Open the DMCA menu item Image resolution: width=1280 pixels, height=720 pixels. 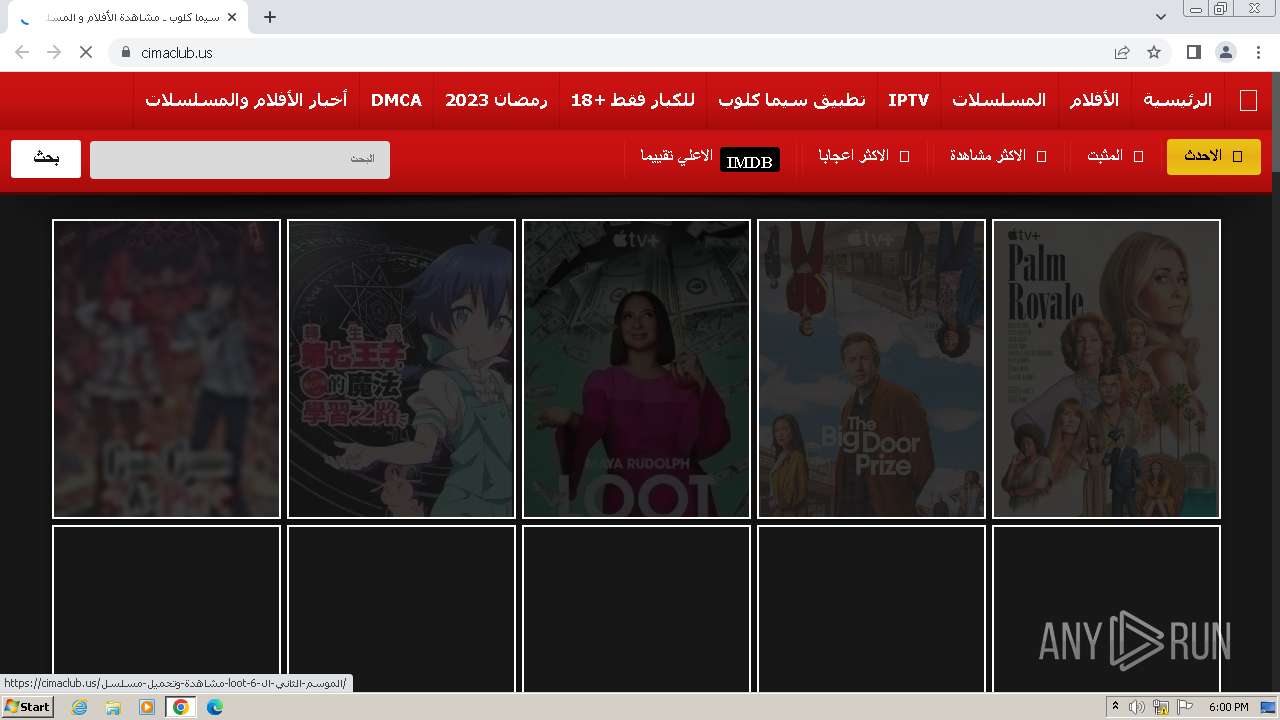396,100
